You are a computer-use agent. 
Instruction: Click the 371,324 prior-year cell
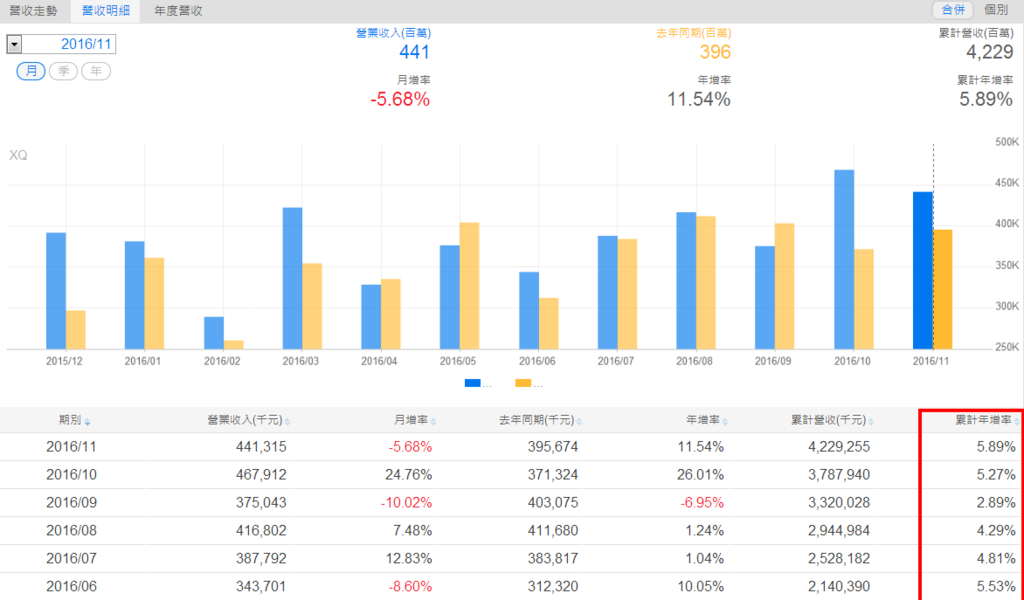[x=552, y=475]
